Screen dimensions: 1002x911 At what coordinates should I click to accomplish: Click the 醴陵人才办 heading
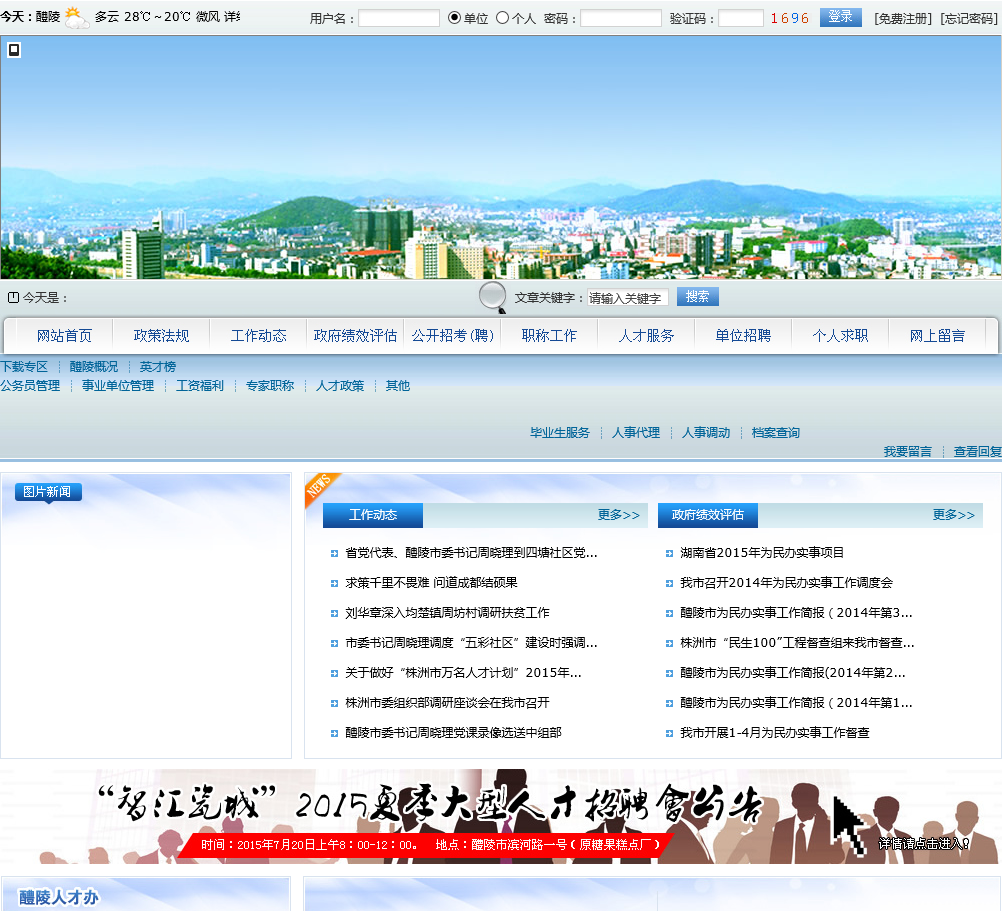click(59, 897)
